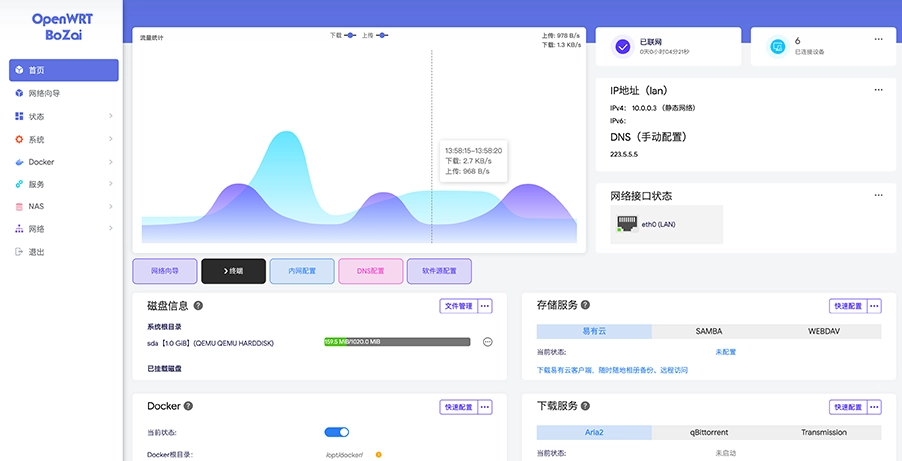902x461 pixels.
Task: Click the help icon next to 磁盘信息
Action: [198, 306]
